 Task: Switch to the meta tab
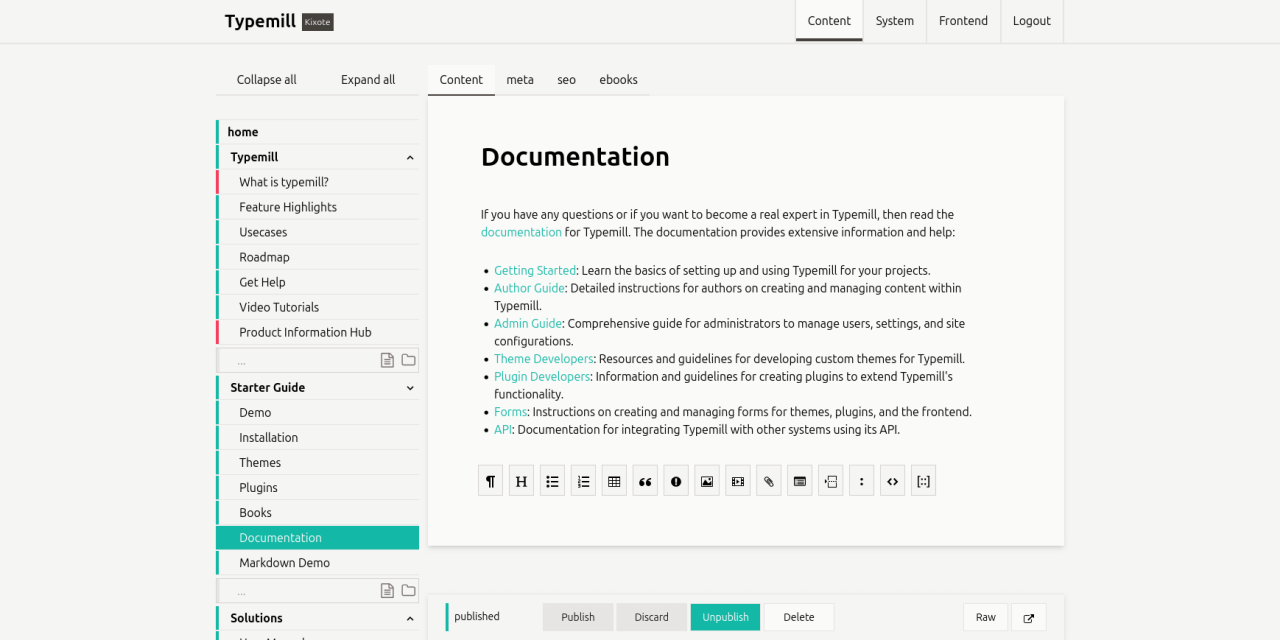[x=519, y=80]
